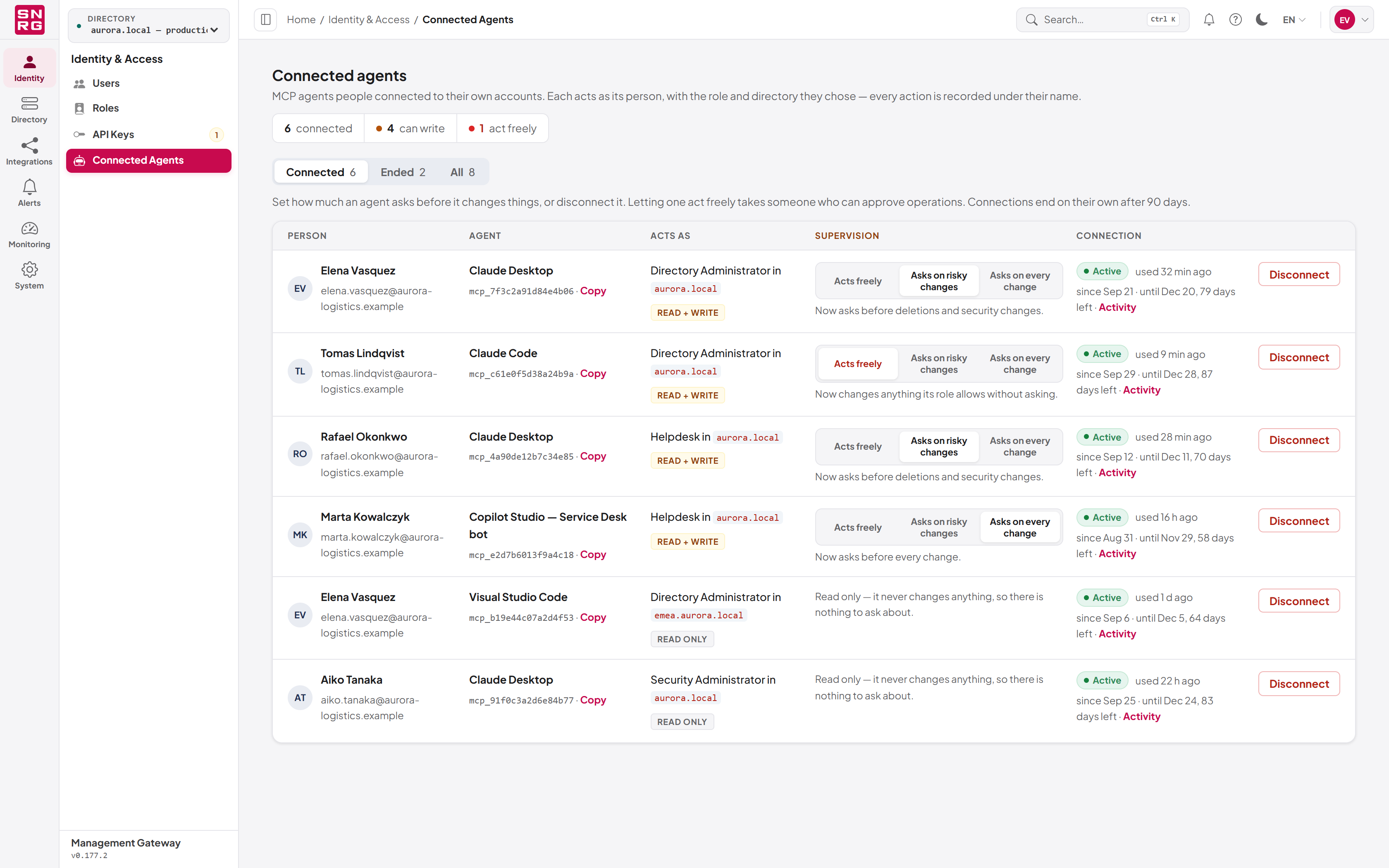
Task: Click the EV avatar in the Visual Studio Code row
Action: click(x=300, y=615)
